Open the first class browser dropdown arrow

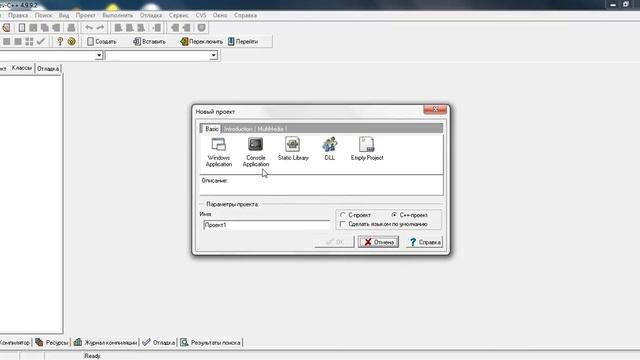tap(99, 56)
